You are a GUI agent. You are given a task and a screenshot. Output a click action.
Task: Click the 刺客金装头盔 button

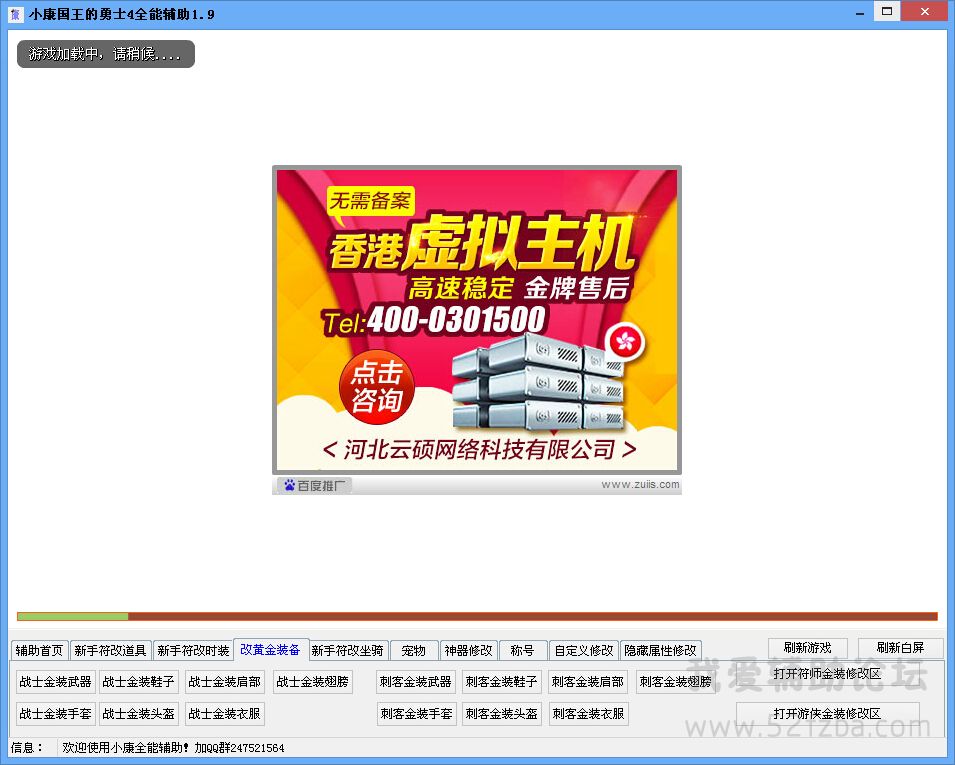502,713
